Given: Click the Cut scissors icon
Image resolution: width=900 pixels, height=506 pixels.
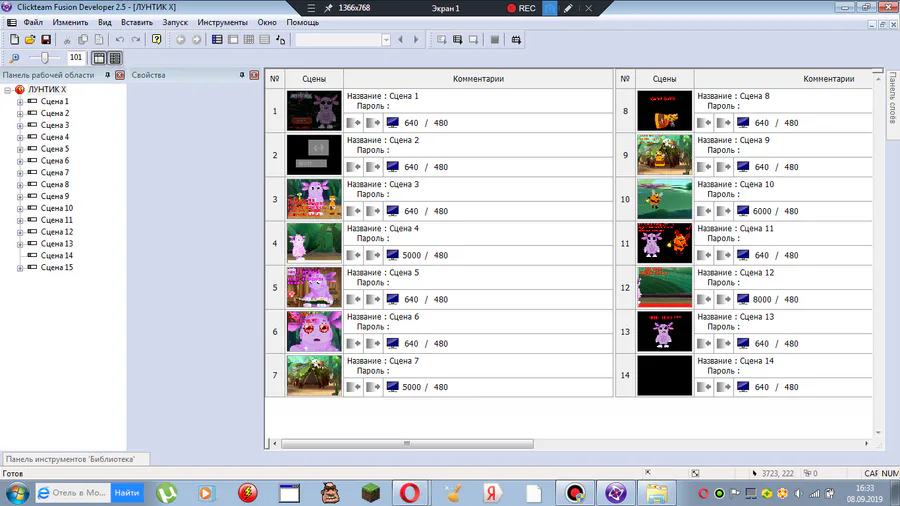Looking at the screenshot, I should pyautogui.click(x=67, y=40).
